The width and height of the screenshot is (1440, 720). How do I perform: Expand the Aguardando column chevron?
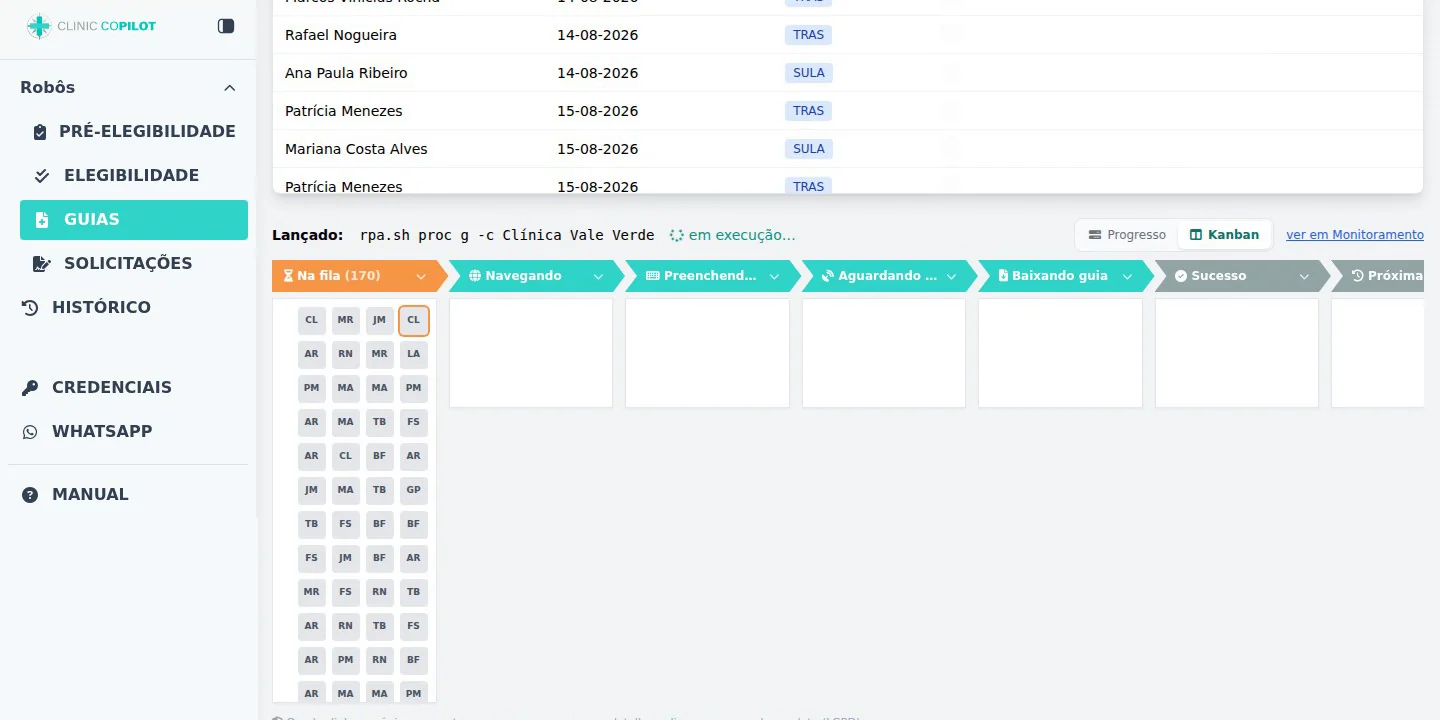(951, 277)
